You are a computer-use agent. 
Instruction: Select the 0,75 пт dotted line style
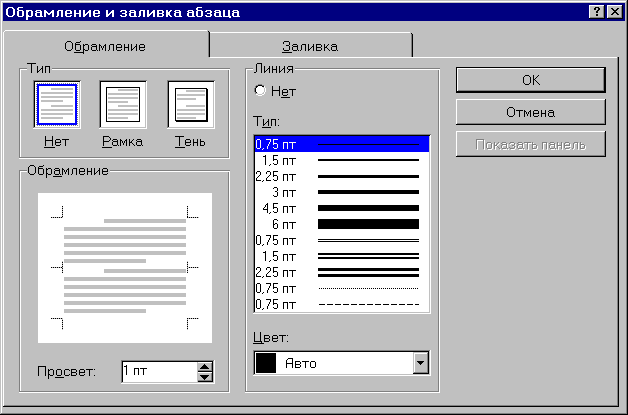[x=342, y=288]
